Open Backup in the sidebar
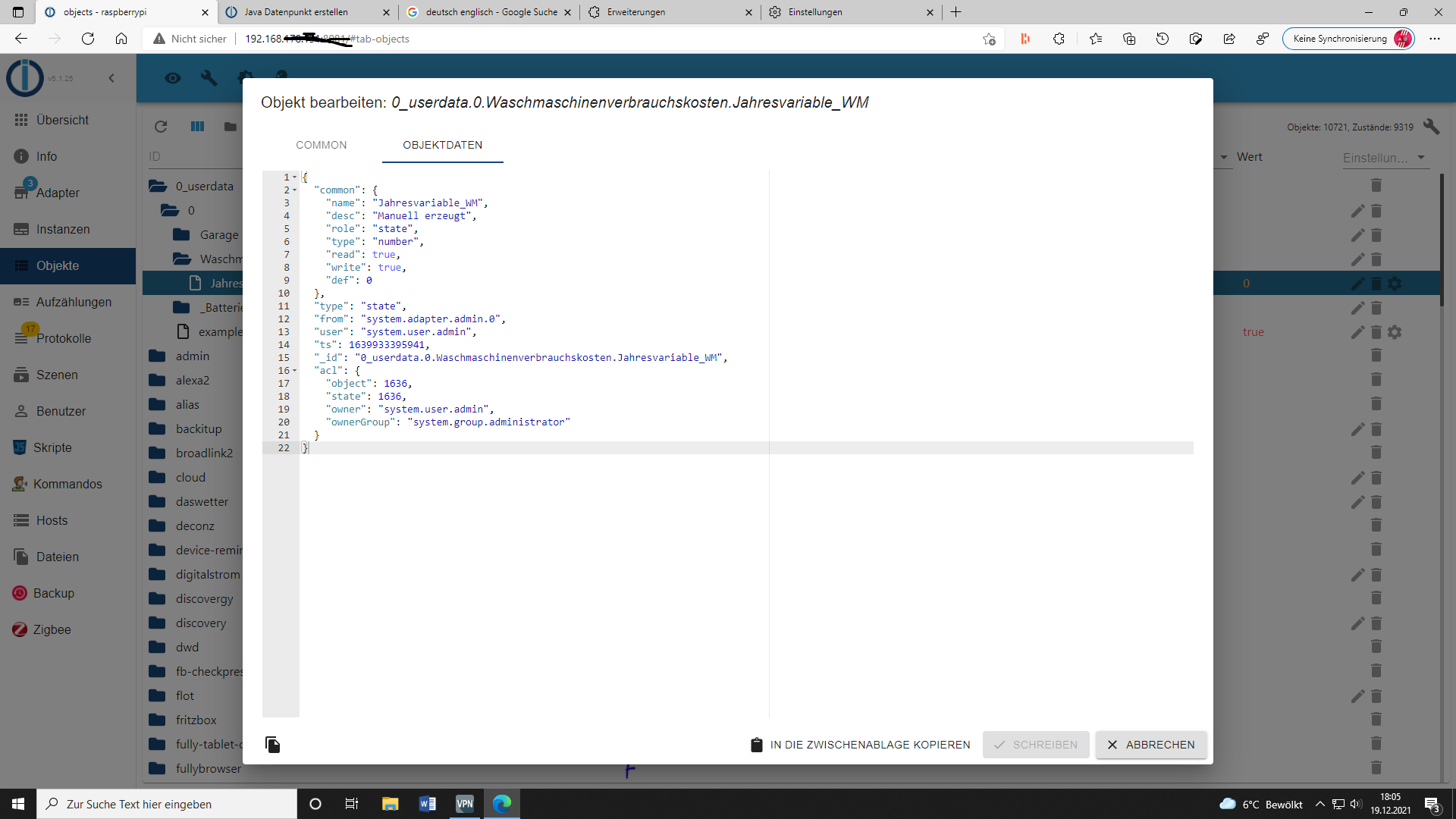This screenshot has width=1456, height=819. point(53,593)
